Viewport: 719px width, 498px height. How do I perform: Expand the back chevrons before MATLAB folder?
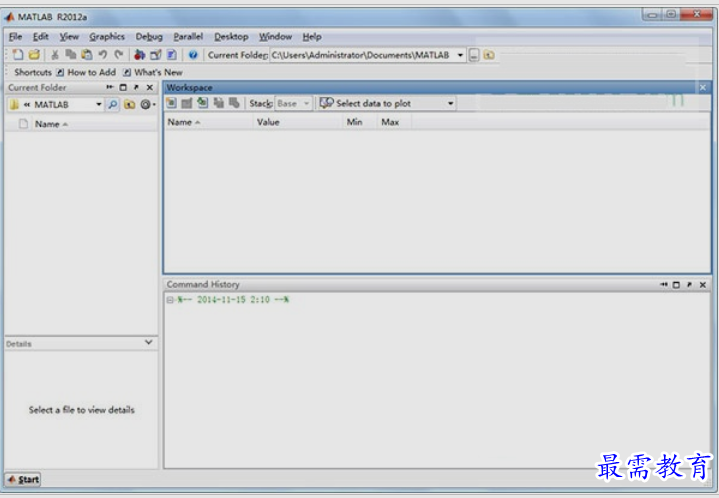pos(27,105)
